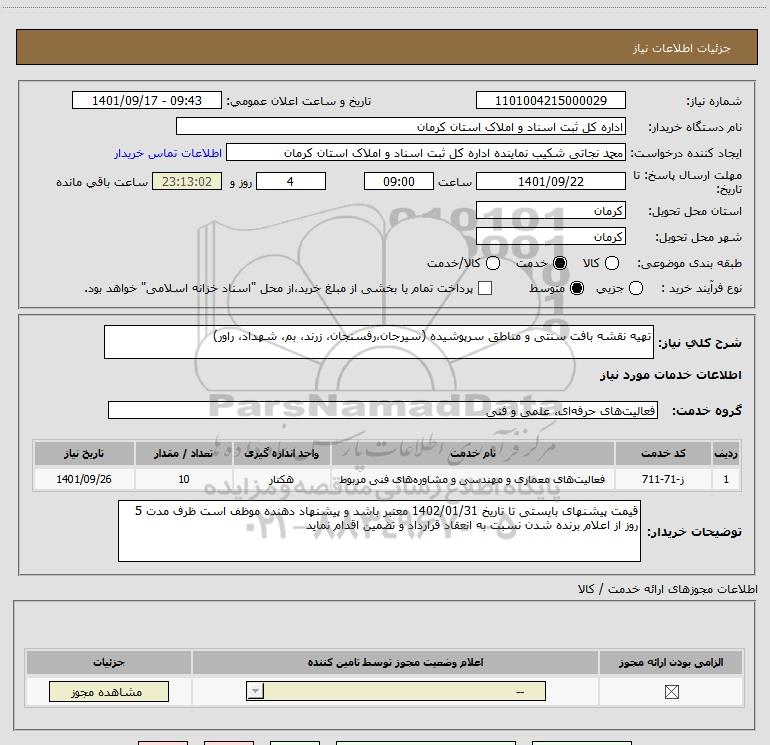The height and width of the screenshot is (745, 770).
Task: Click the نام دستگاه خریدار field
Action: pos(401,126)
